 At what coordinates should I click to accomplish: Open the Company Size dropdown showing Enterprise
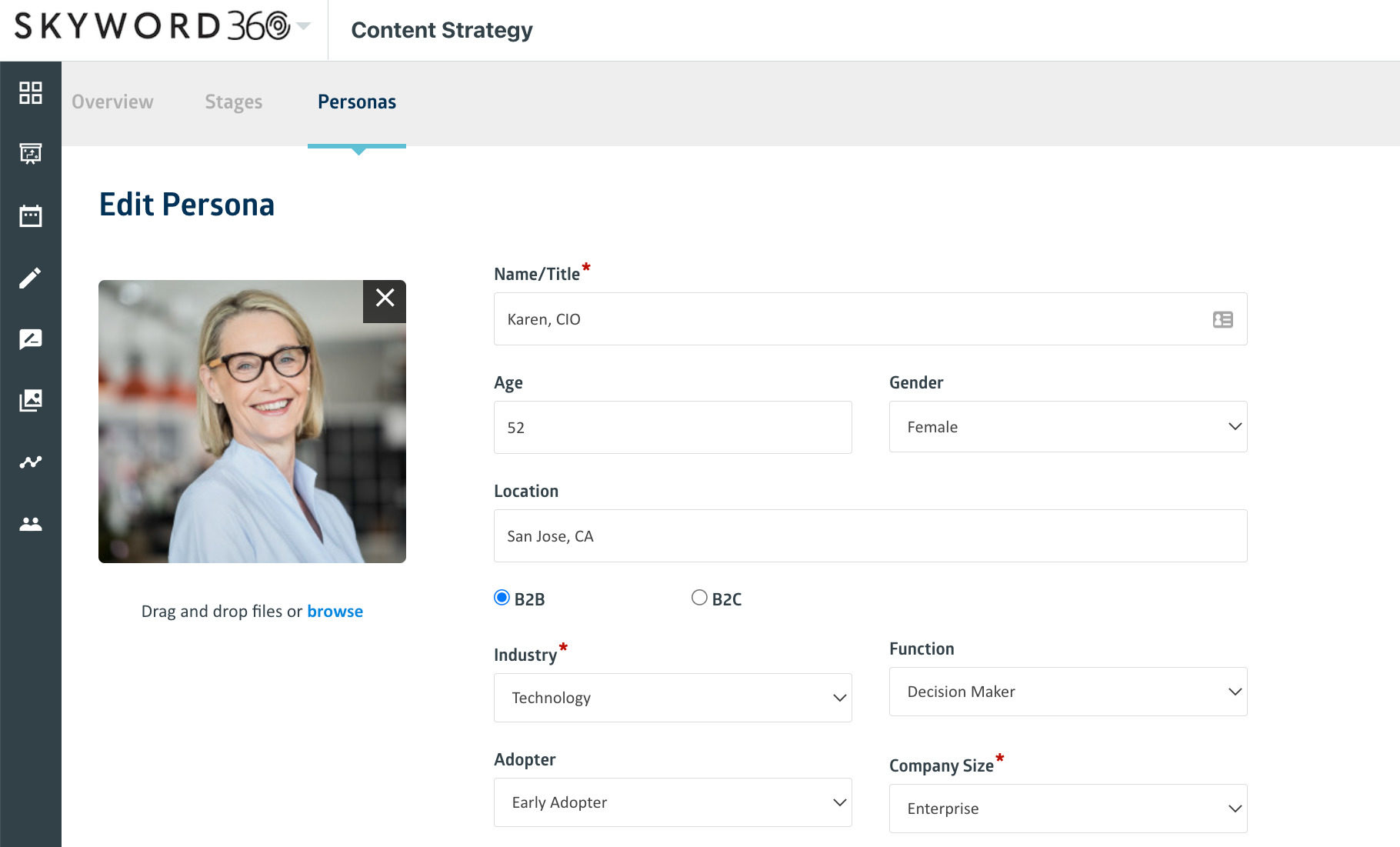pyautogui.click(x=1068, y=809)
